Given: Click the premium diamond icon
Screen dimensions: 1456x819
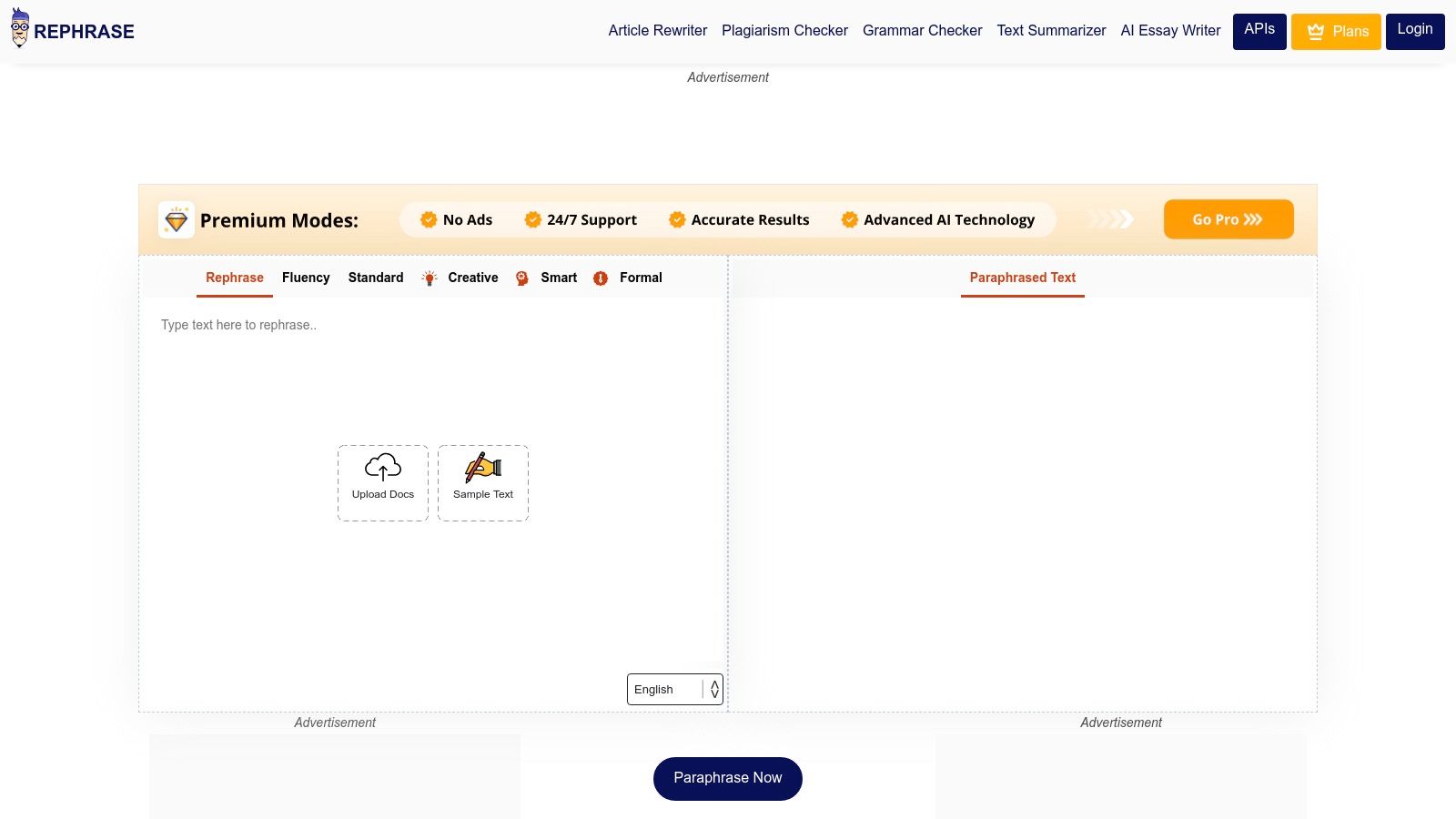Looking at the screenshot, I should (x=176, y=220).
